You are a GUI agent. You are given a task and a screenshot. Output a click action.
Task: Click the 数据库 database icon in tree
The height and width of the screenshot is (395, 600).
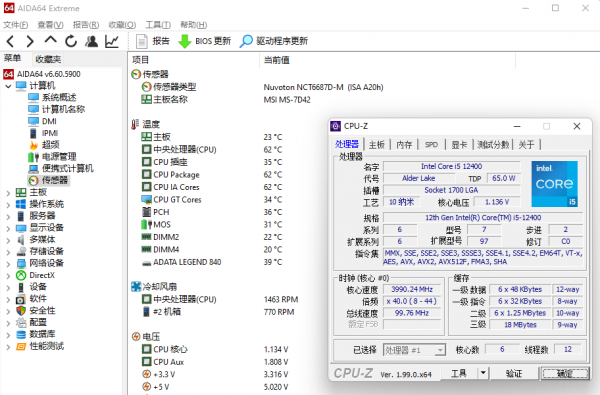21,334
